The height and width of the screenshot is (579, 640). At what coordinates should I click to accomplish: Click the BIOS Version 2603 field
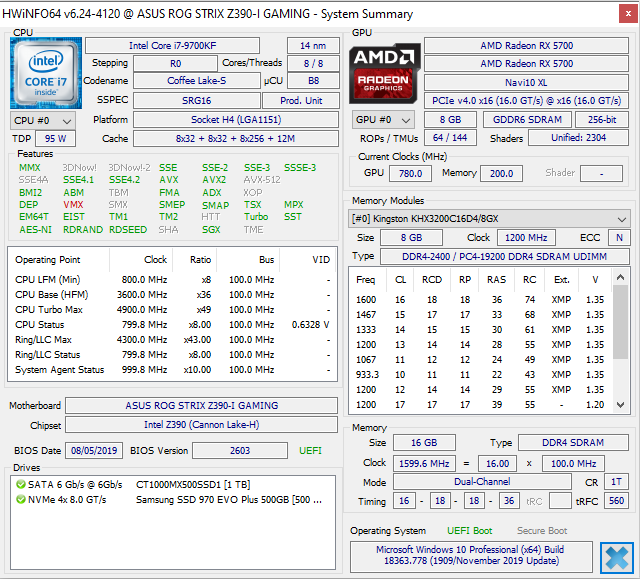240,450
